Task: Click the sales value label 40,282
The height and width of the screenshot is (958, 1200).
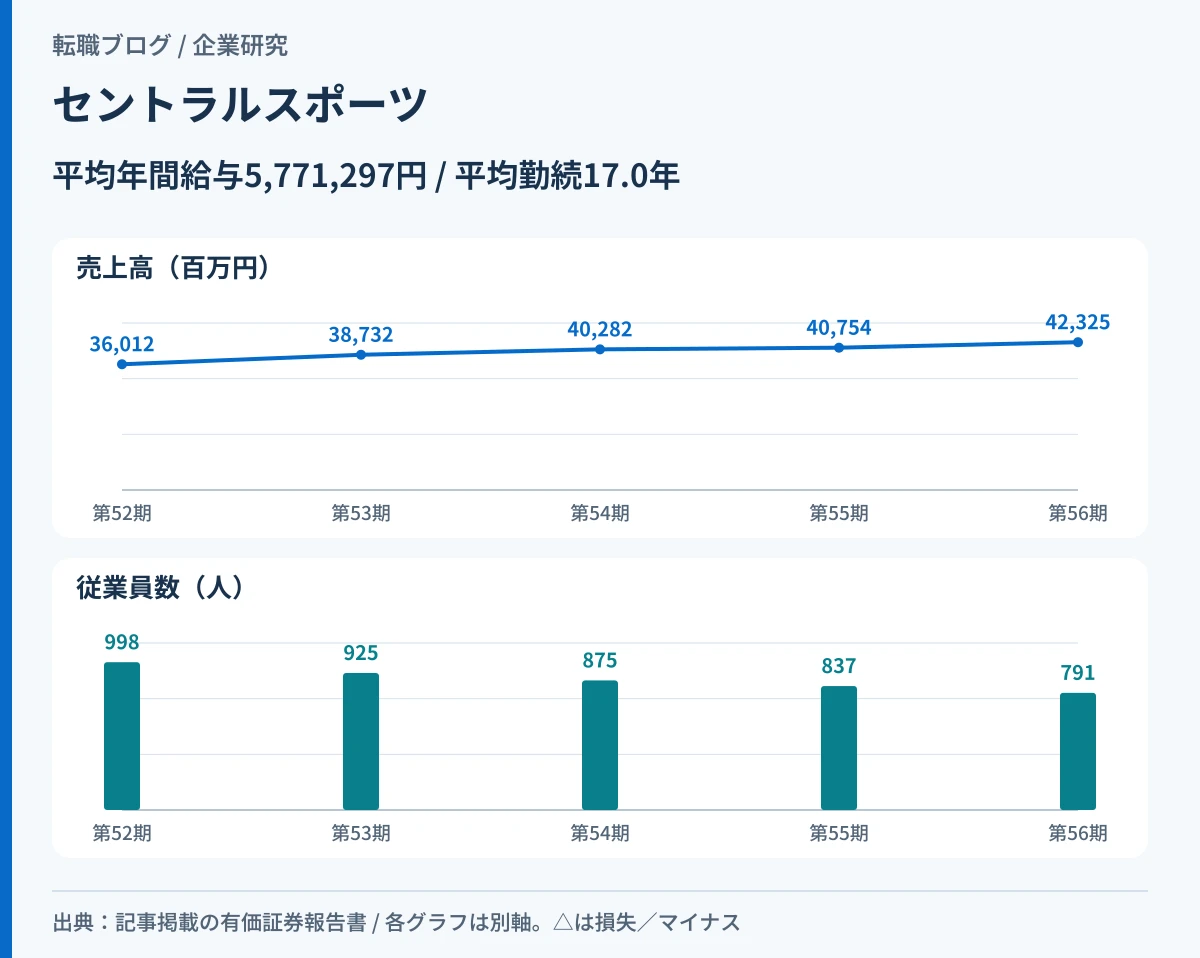Action: tap(600, 330)
